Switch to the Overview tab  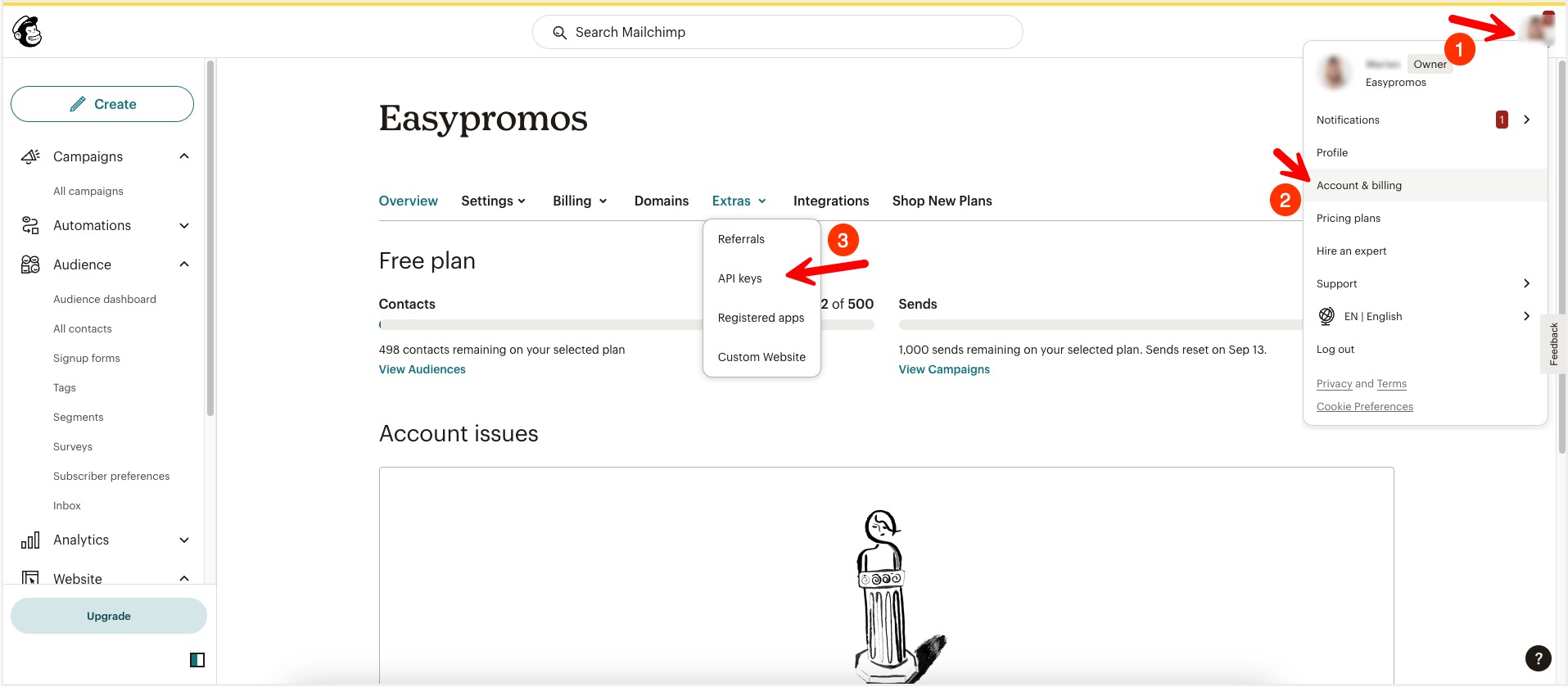click(x=408, y=201)
